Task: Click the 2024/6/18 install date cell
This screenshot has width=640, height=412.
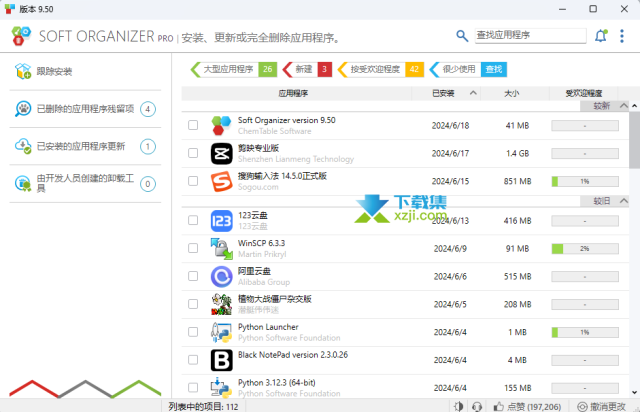Action: 450,126
